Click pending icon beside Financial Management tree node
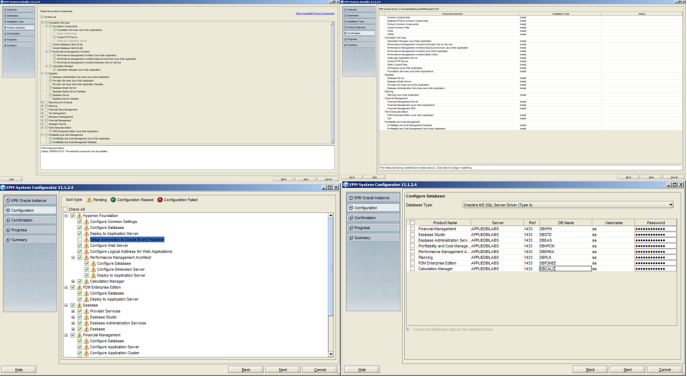The width and height of the screenshot is (687, 377). [x=79, y=335]
